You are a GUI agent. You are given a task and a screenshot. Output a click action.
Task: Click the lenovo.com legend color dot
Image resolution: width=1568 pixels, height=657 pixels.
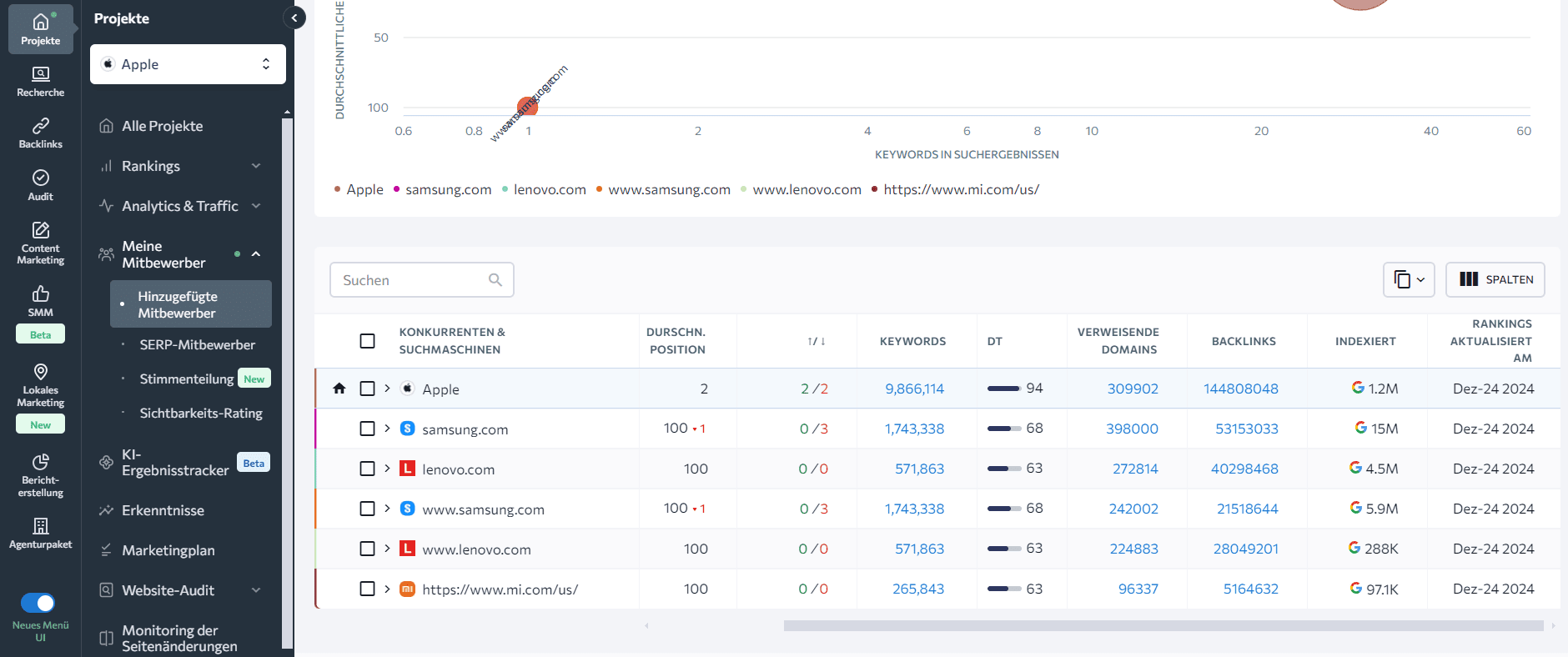[505, 189]
